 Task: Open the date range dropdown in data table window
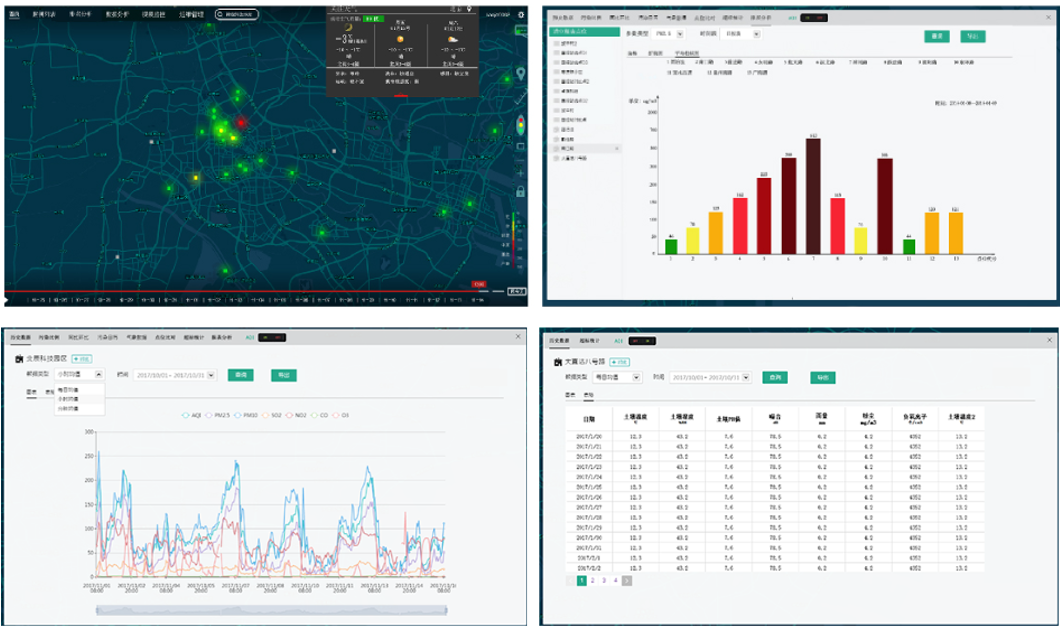710,377
